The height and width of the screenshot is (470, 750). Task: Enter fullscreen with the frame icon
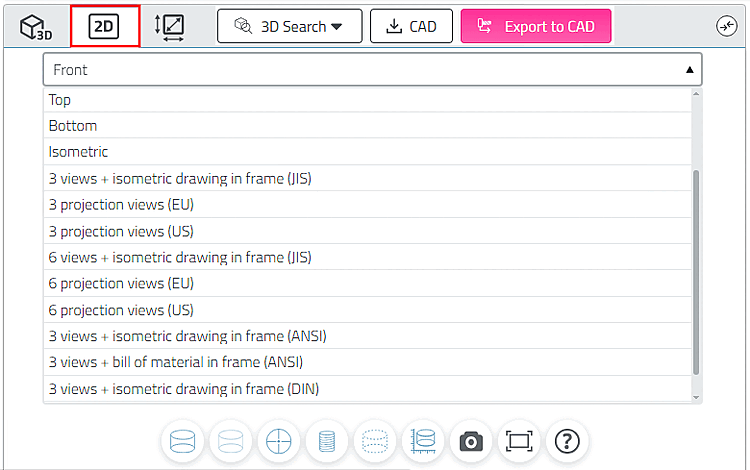(519, 441)
